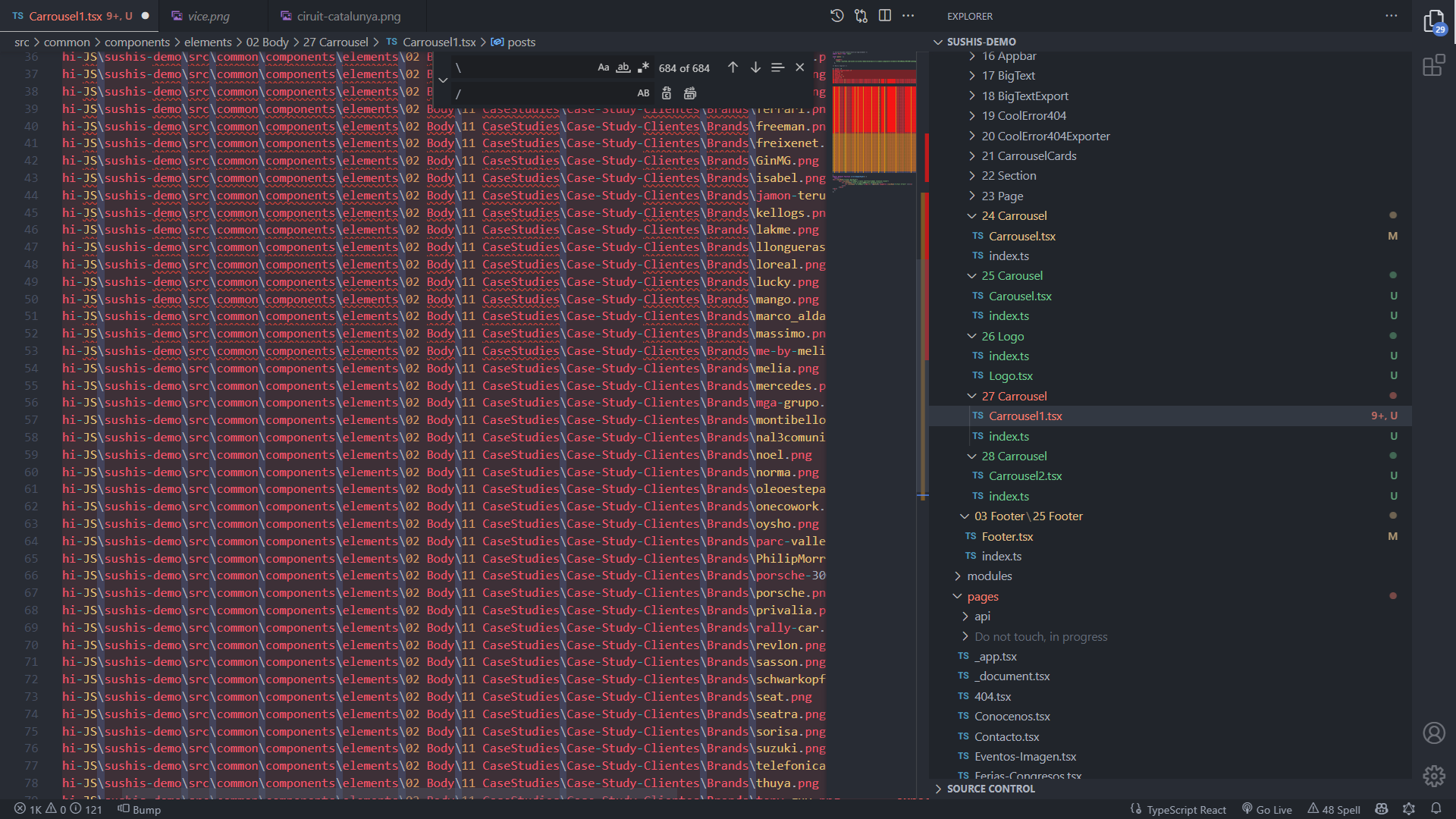This screenshot has height=819, width=1456.
Task: Toggle Preserve Case in replace box
Action: pyautogui.click(x=643, y=93)
